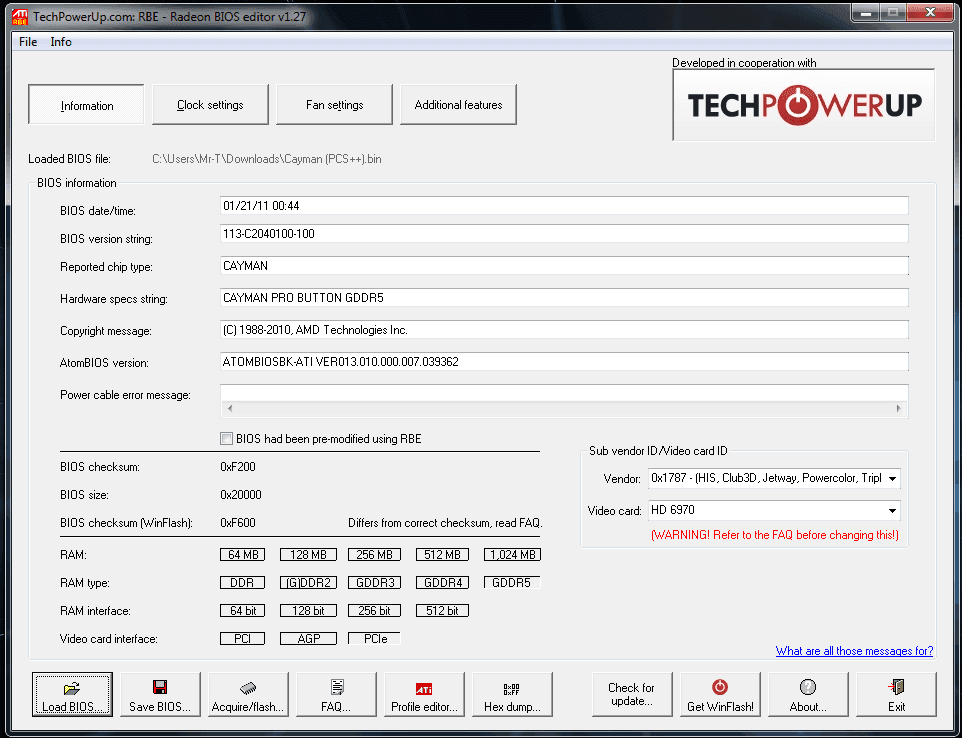The width and height of the screenshot is (962, 740).
Task: Open the Hex dump button
Action: [x=512, y=694]
